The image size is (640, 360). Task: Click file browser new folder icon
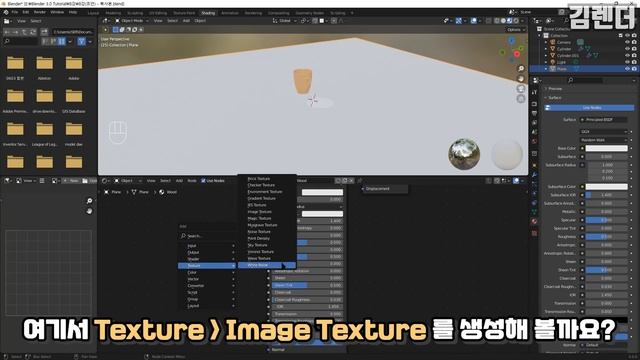(44, 32)
